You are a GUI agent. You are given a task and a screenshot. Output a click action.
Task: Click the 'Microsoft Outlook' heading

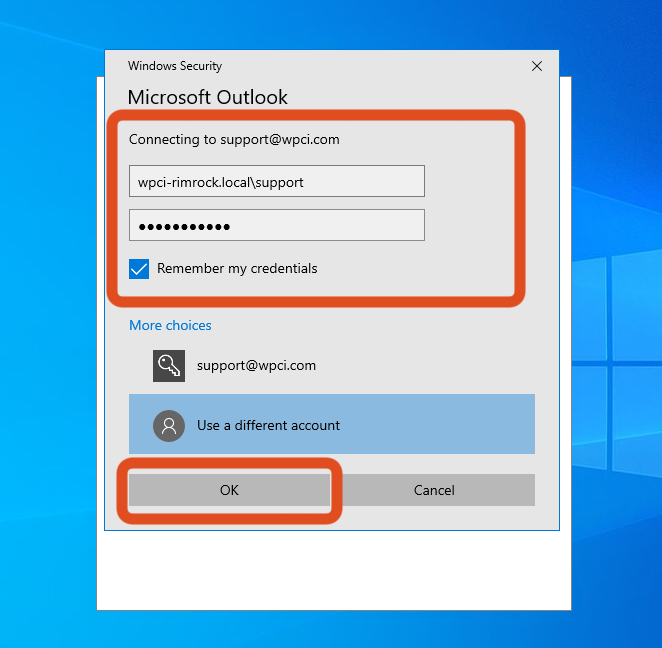coord(208,97)
